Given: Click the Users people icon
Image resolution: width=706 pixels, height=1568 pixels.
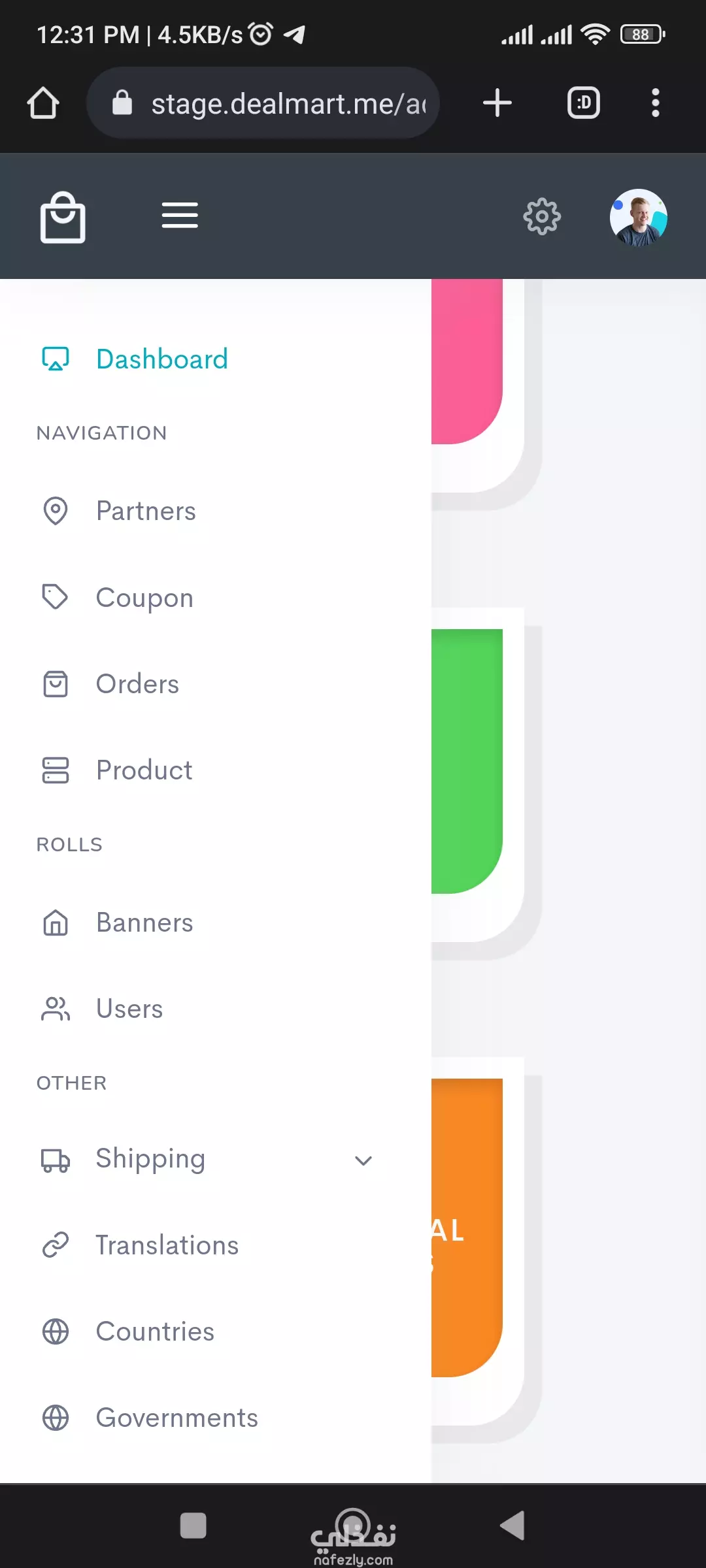Looking at the screenshot, I should click(55, 1009).
